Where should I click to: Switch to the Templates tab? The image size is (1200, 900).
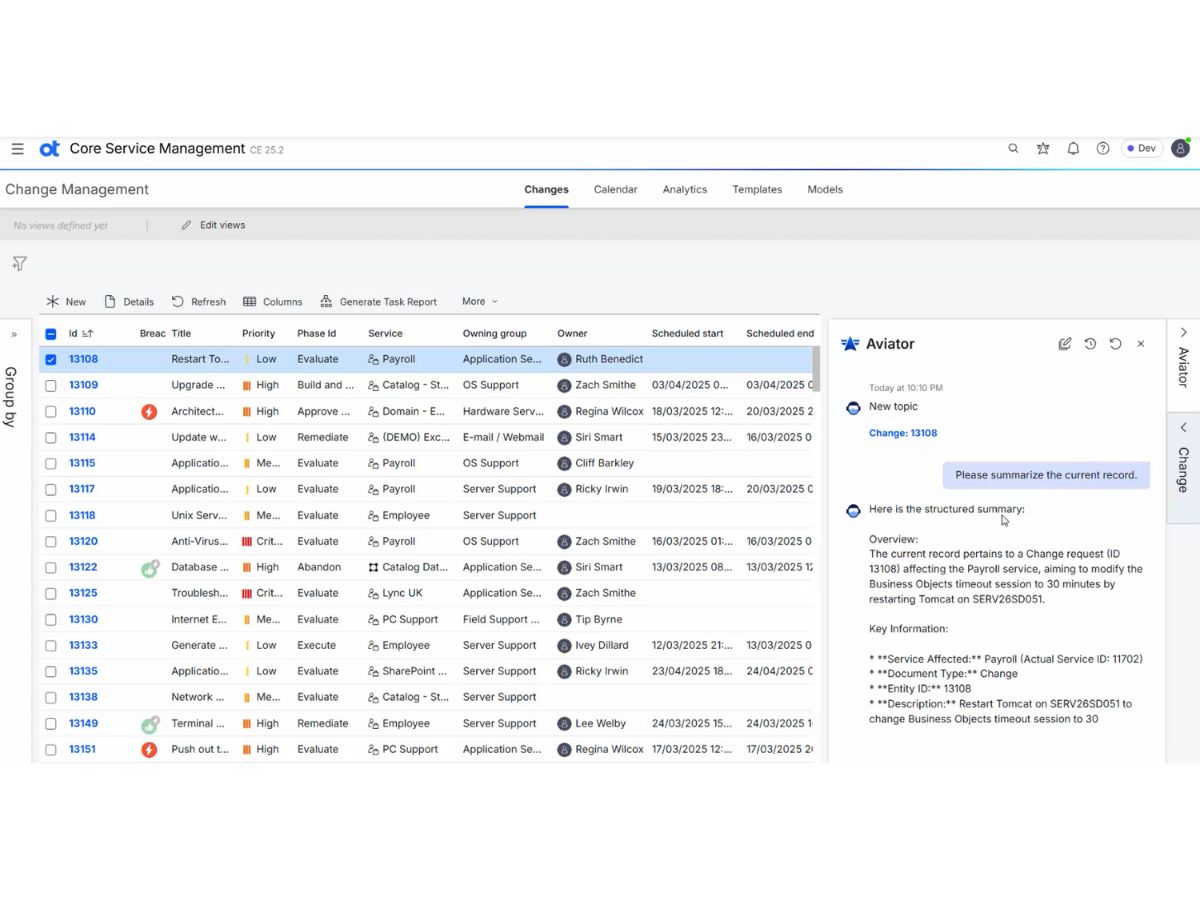[x=757, y=189]
